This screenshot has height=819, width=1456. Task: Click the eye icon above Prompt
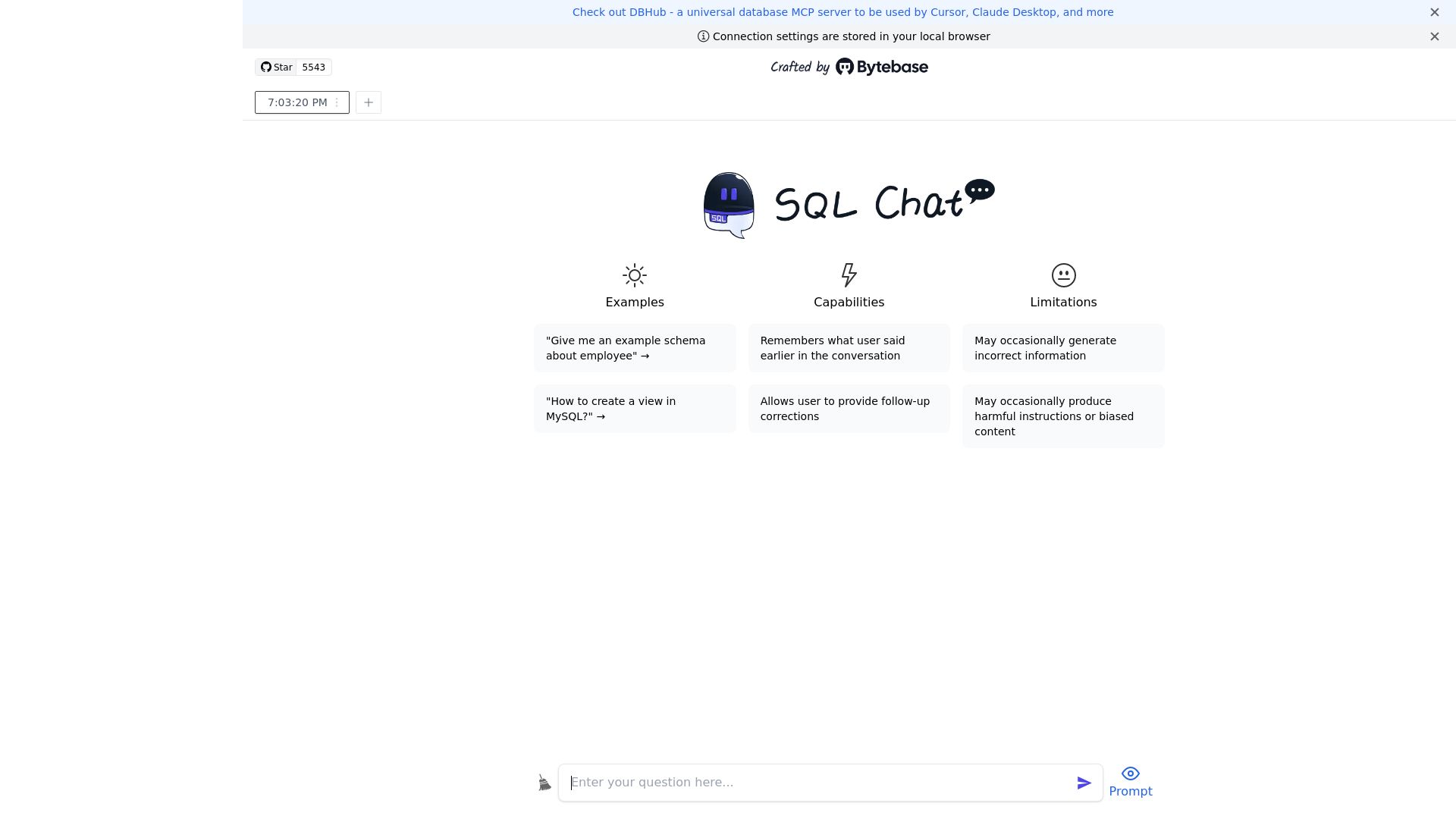tap(1130, 773)
